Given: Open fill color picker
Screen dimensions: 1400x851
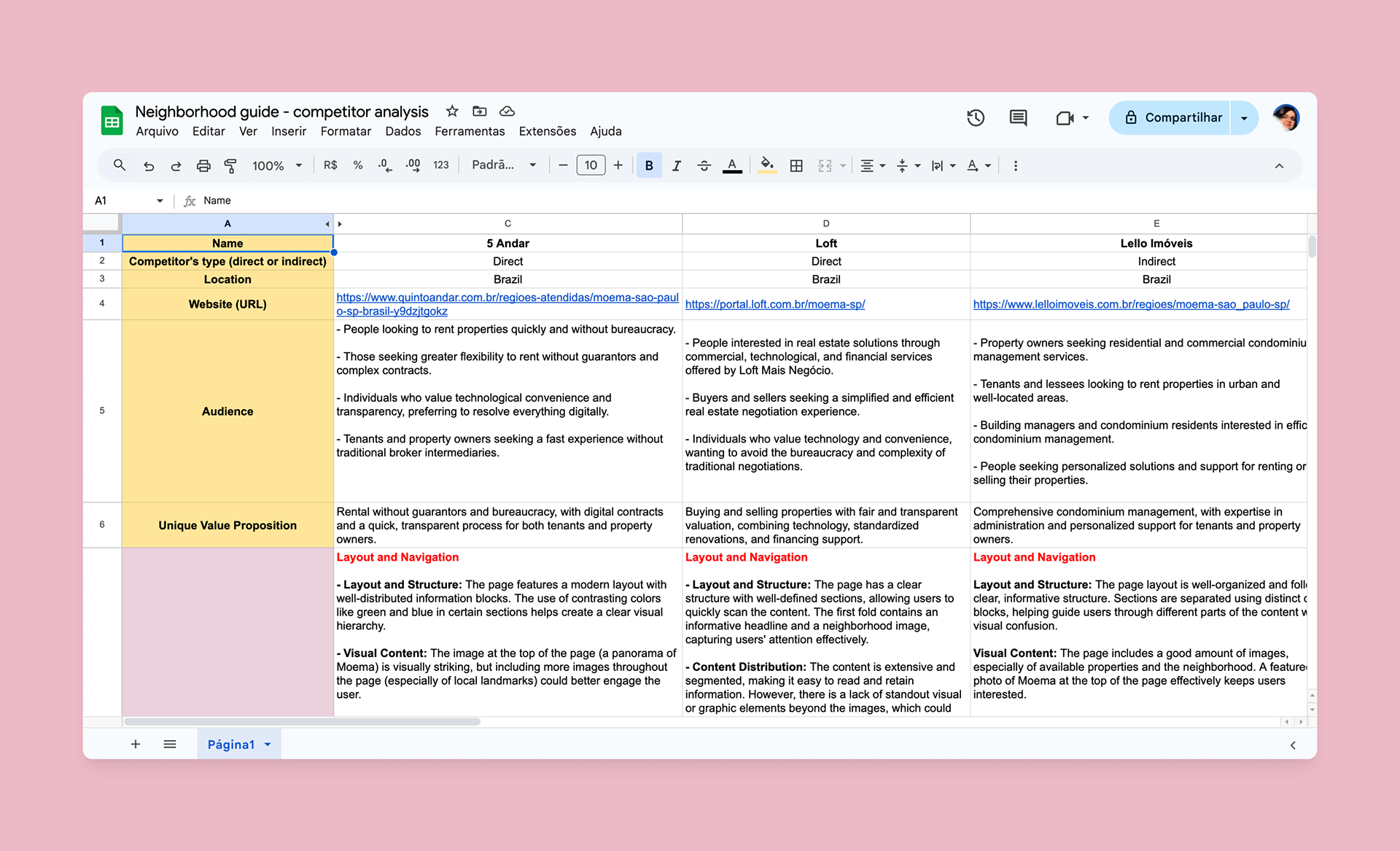Looking at the screenshot, I should pyautogui.click(x=767, y=166).
